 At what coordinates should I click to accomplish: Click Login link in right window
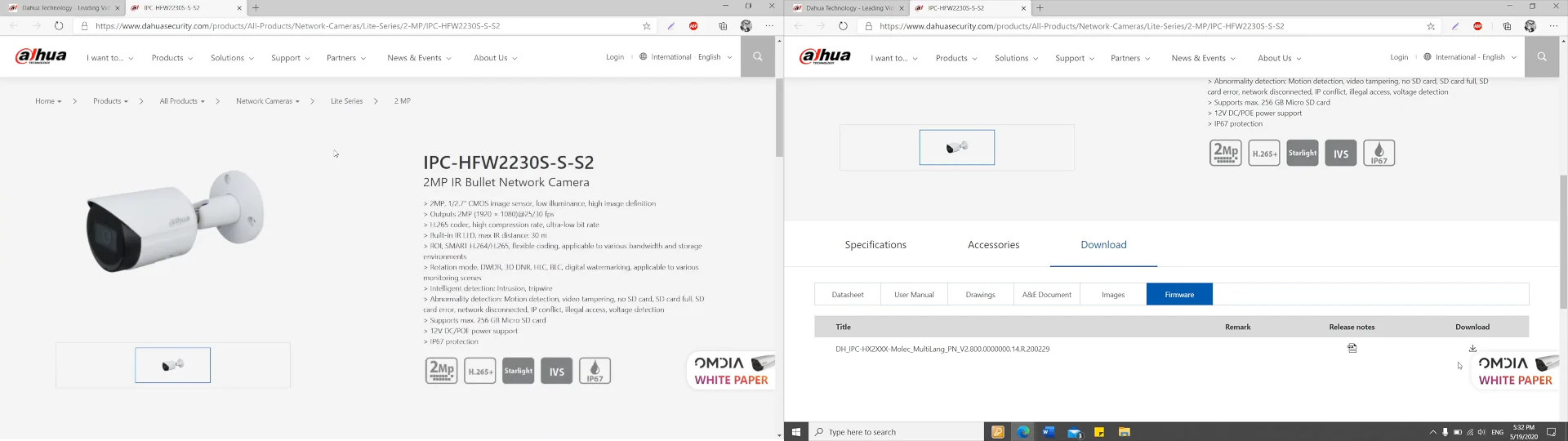[1399, 57]
